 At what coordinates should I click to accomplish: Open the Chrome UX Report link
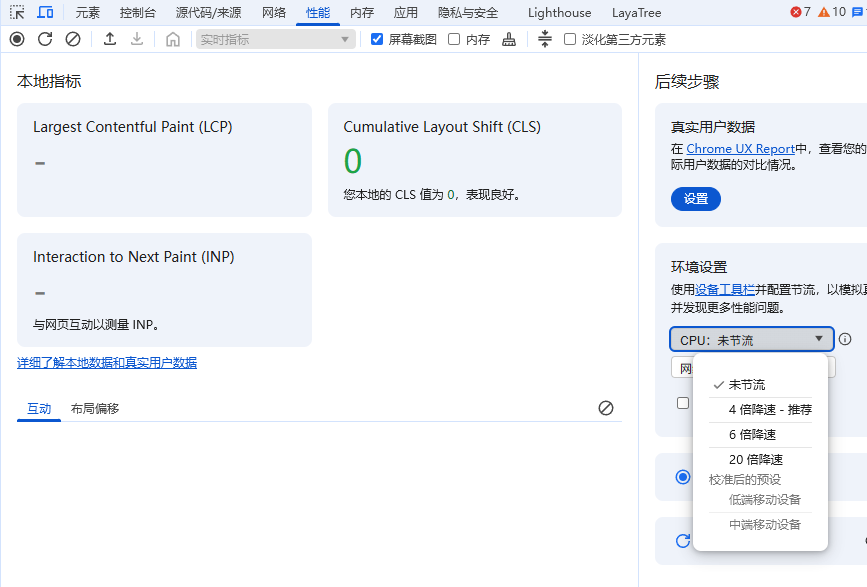pyautogui.click(x=740, y=149)
